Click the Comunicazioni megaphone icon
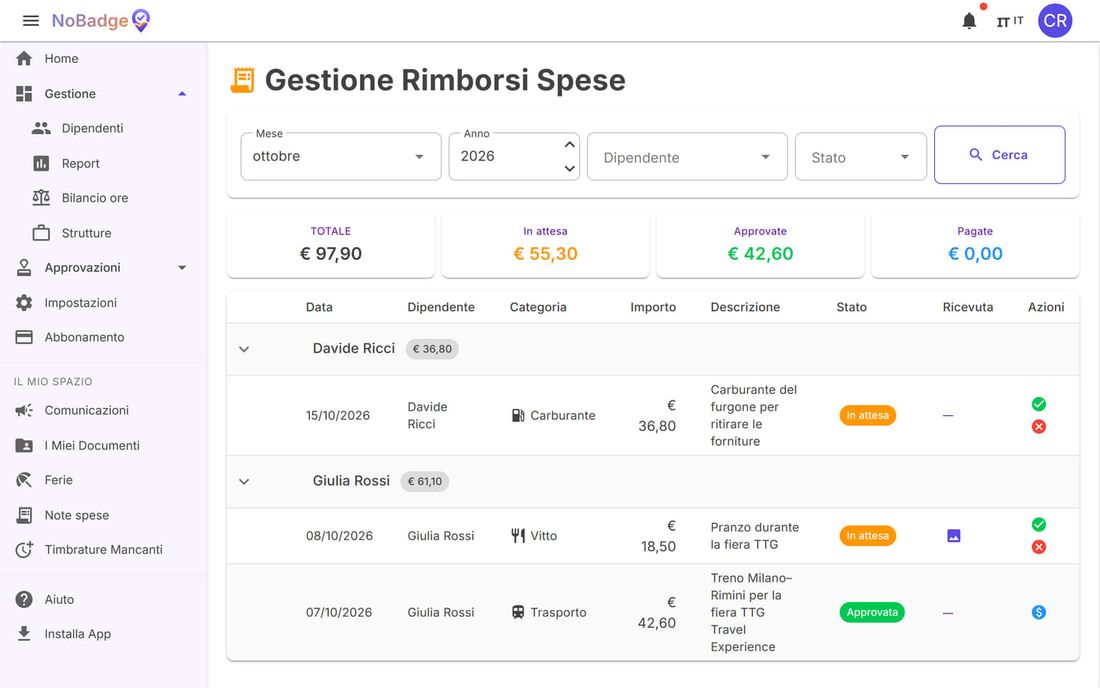The height and width of the screenshot is (688, 1100). pos(24,410)
